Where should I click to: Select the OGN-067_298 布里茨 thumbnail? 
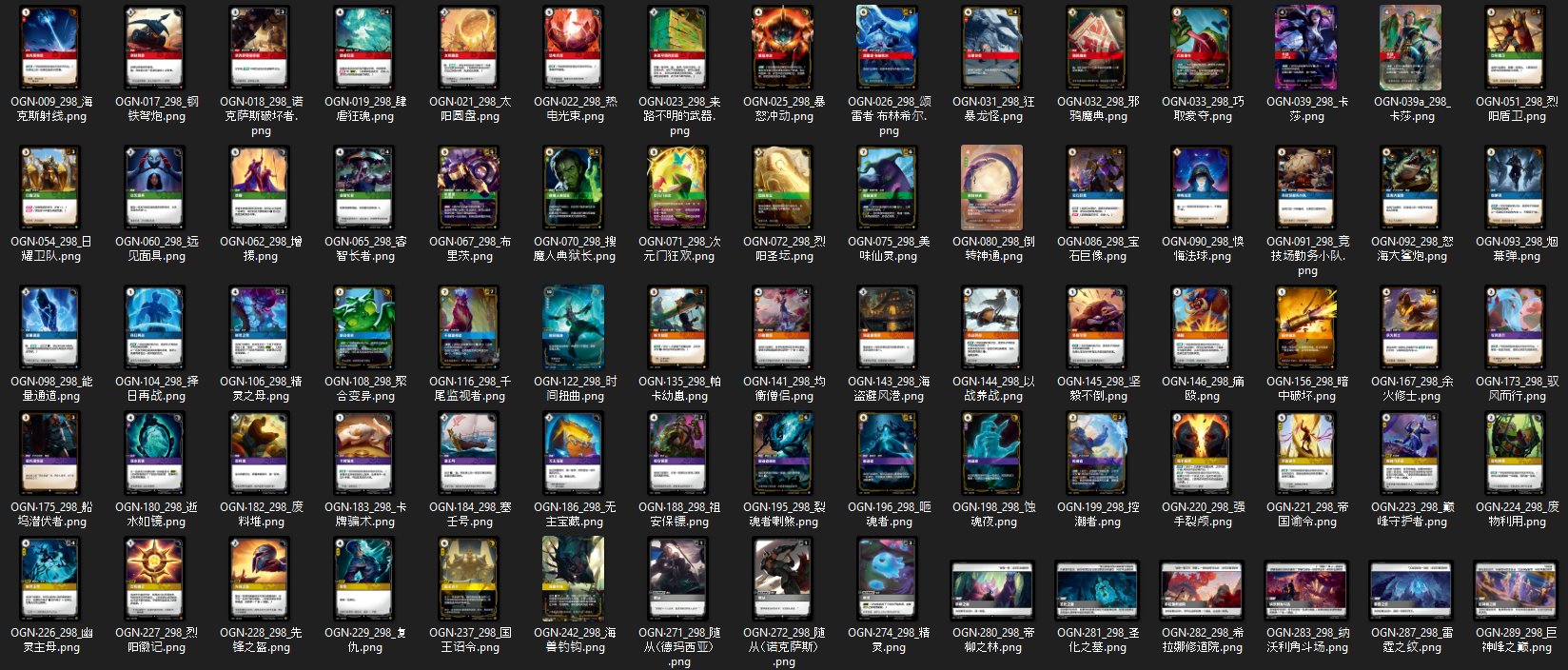pyautogui.click(x=470, y=187)
